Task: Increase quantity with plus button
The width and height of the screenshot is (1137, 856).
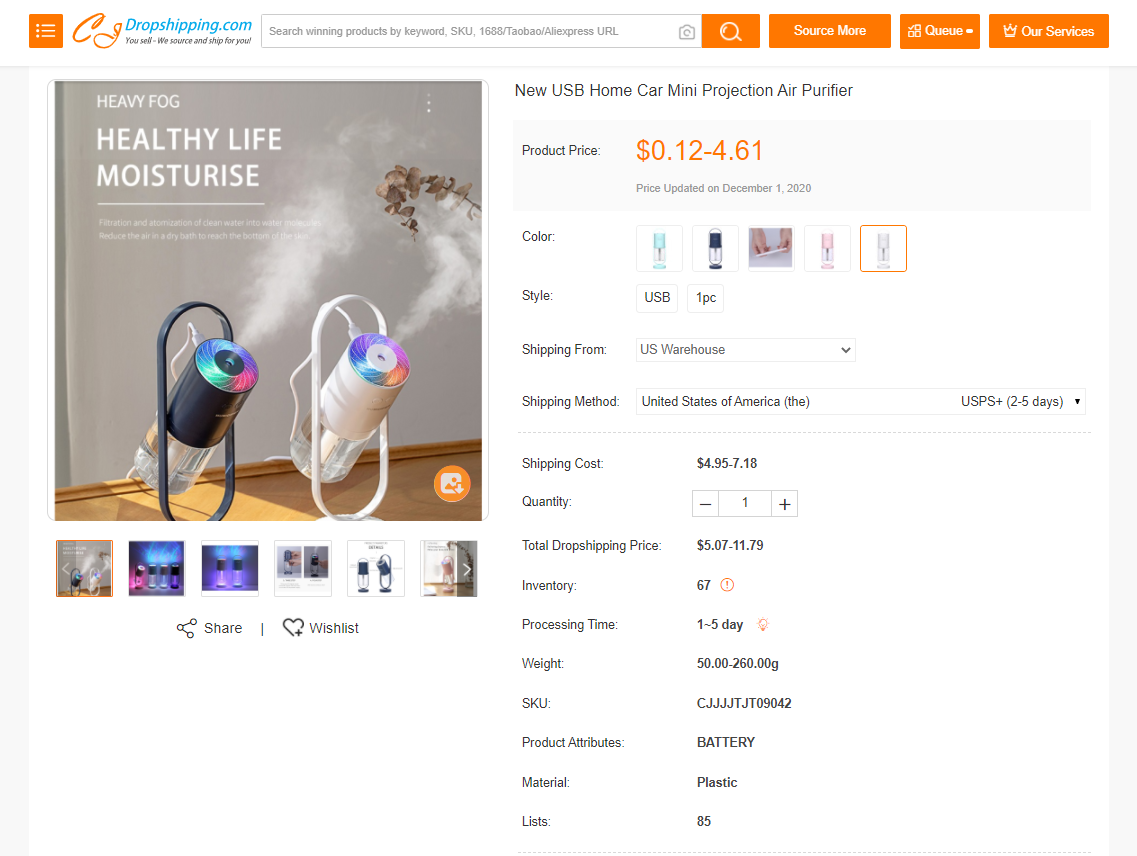Action: 785,504
